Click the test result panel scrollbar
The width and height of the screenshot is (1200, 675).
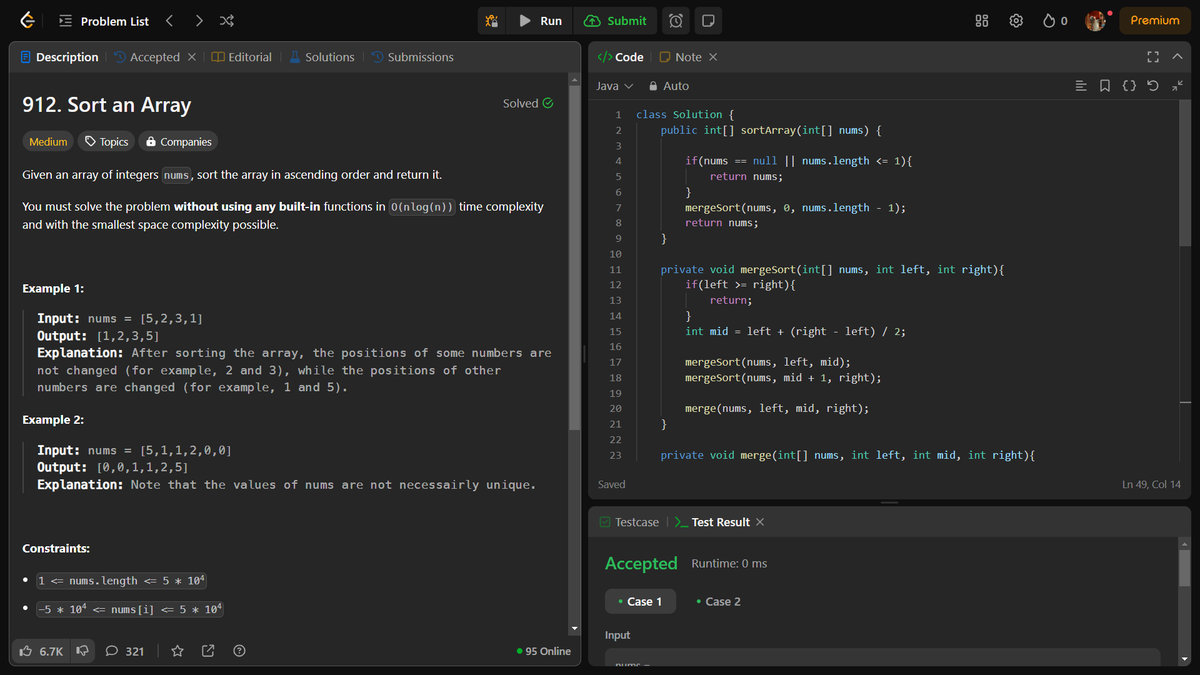point(1185,566)
